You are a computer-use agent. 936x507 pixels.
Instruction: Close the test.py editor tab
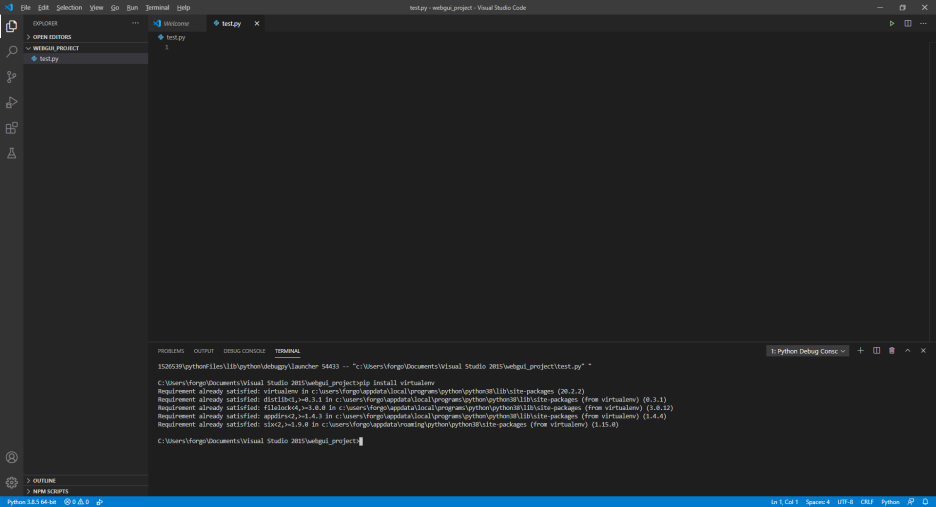tap(257, 23)
